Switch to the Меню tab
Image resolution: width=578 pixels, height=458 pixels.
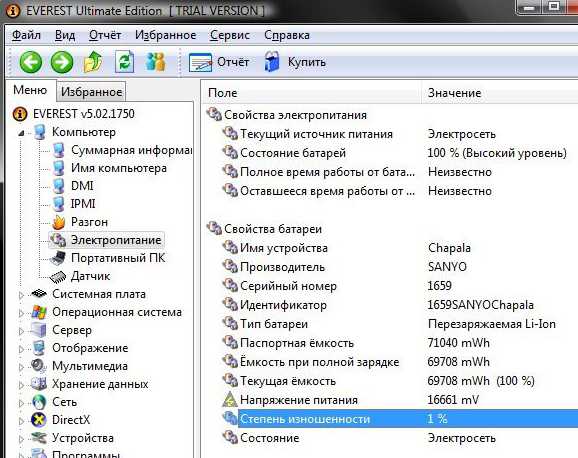(30, 90)
